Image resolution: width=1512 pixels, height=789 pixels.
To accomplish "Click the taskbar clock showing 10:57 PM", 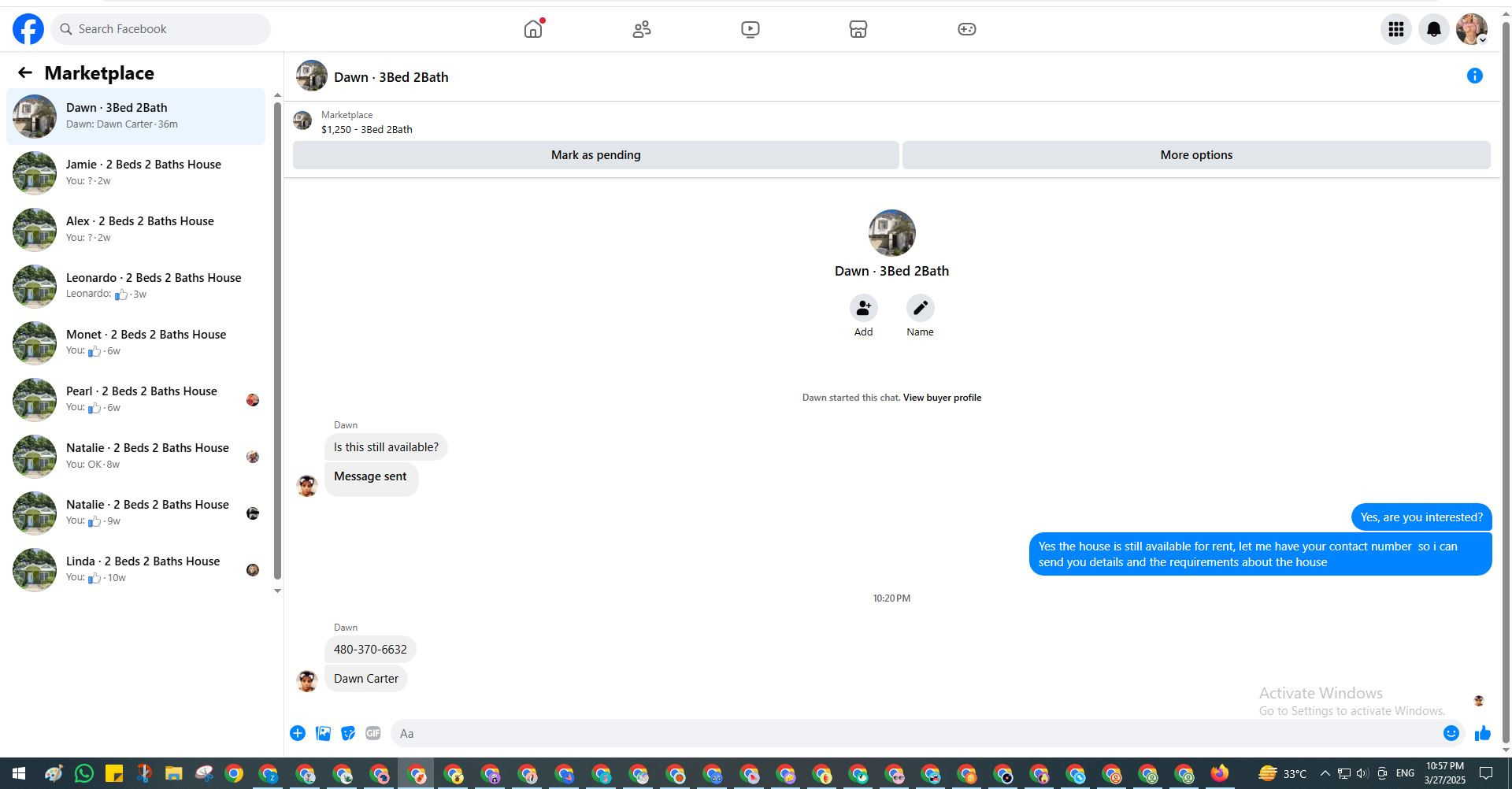I will 1445,773.
